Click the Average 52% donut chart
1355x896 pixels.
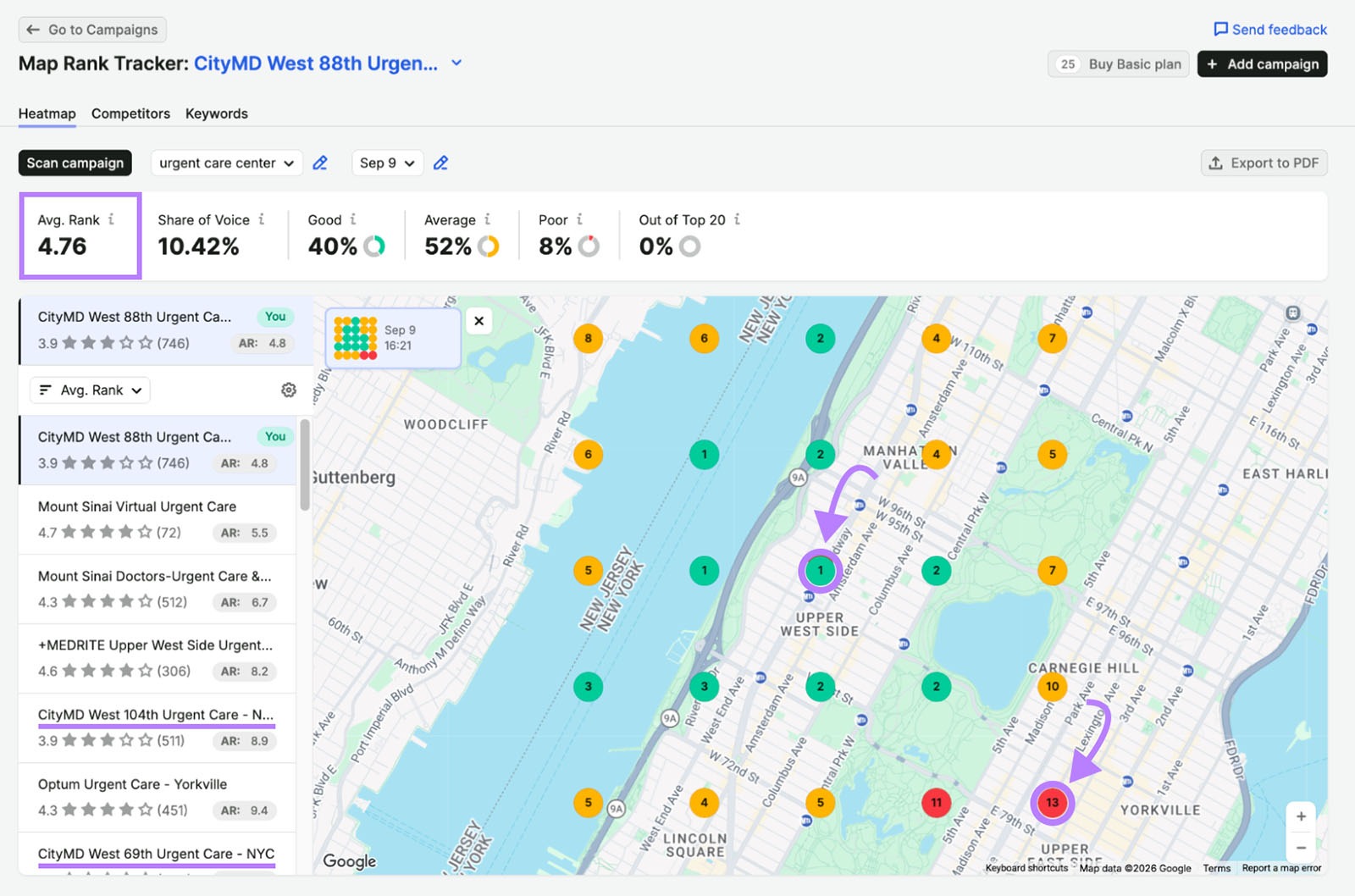(489, 246)
